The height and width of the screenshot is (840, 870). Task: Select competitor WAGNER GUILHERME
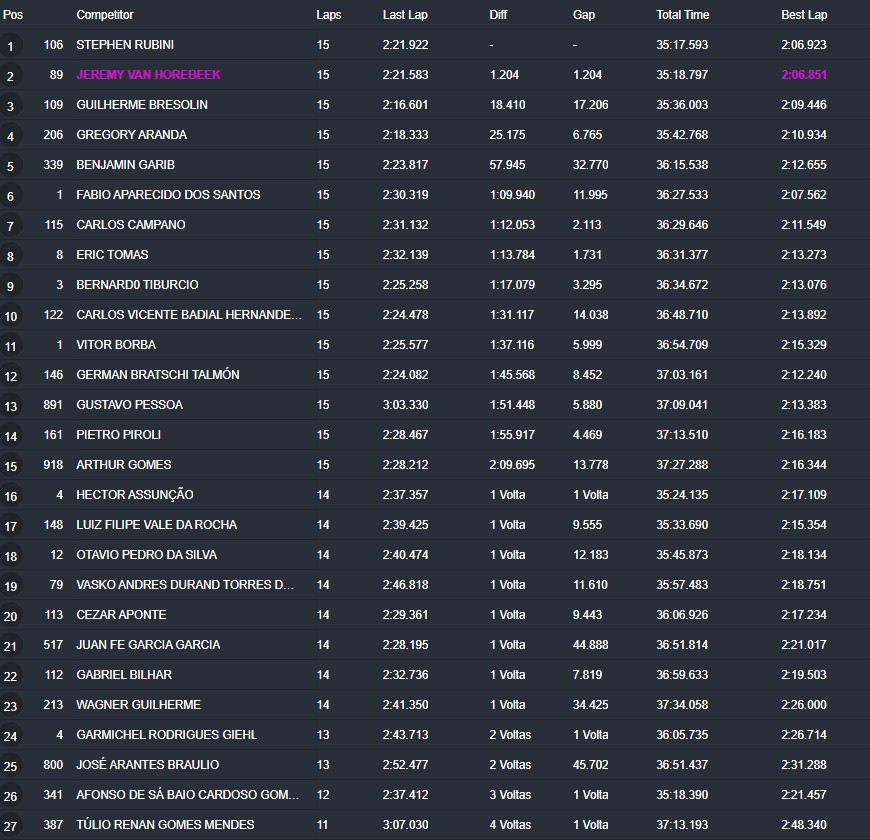tap(139, 704)
